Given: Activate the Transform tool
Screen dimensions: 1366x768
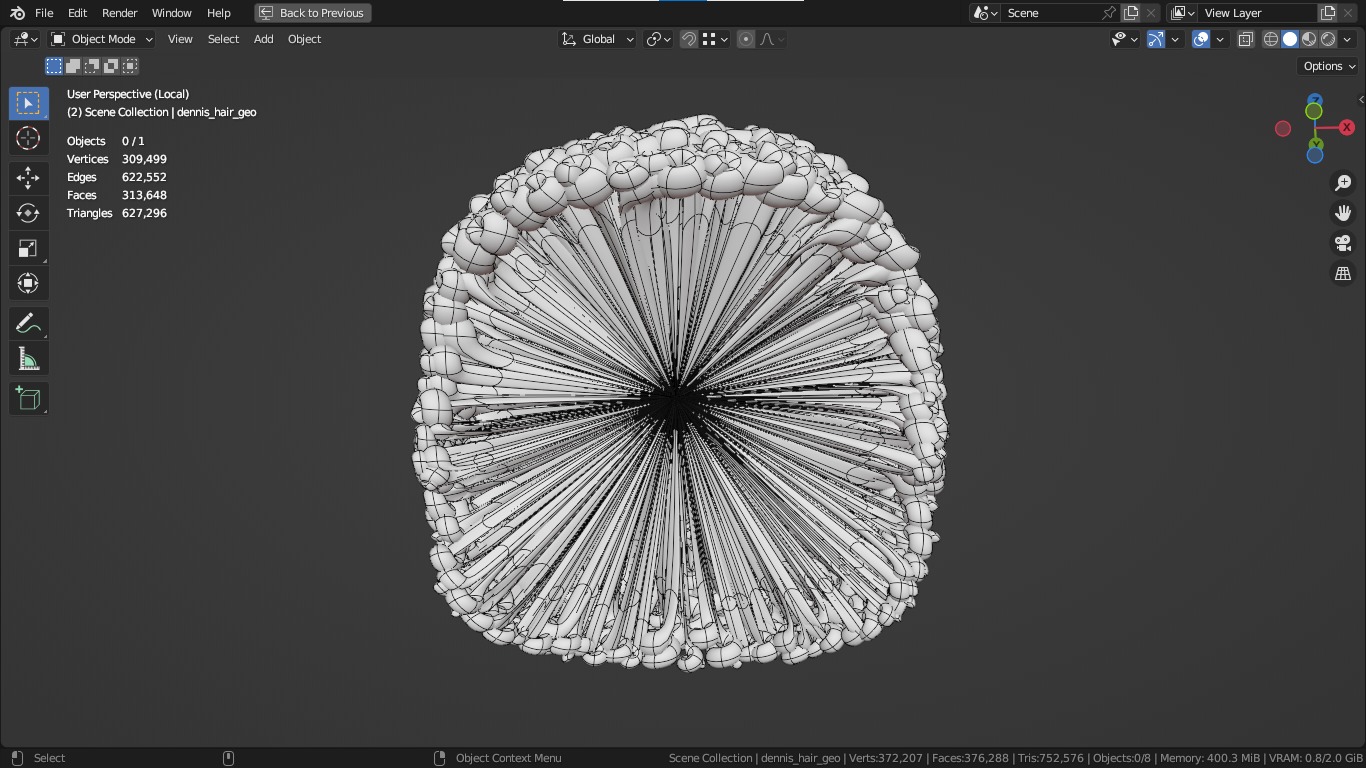Looking at the screenshot, I should [28, 283].
